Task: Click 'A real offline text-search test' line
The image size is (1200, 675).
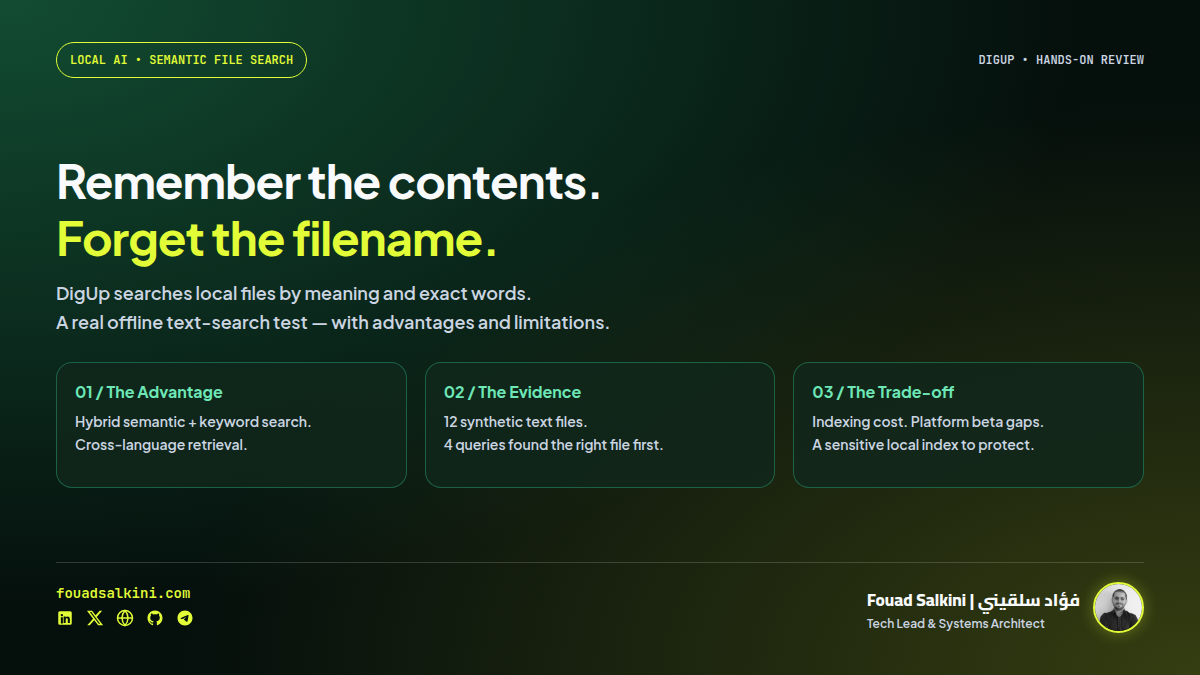Action: pos(333,323)
